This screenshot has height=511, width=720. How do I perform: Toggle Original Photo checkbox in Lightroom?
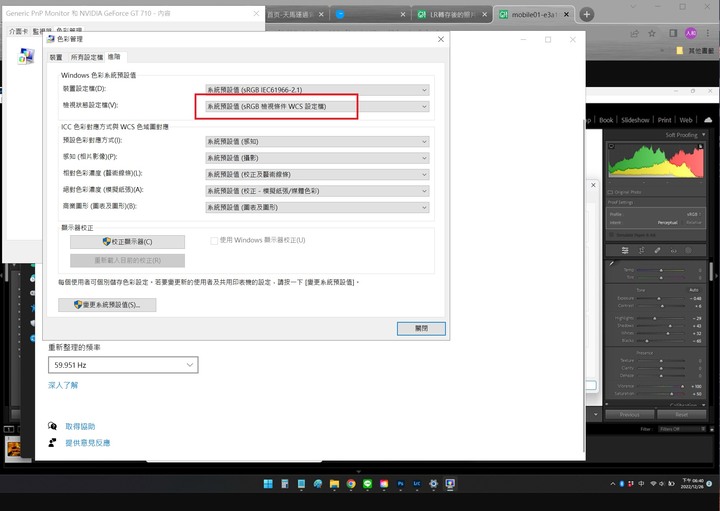point(611,192)
